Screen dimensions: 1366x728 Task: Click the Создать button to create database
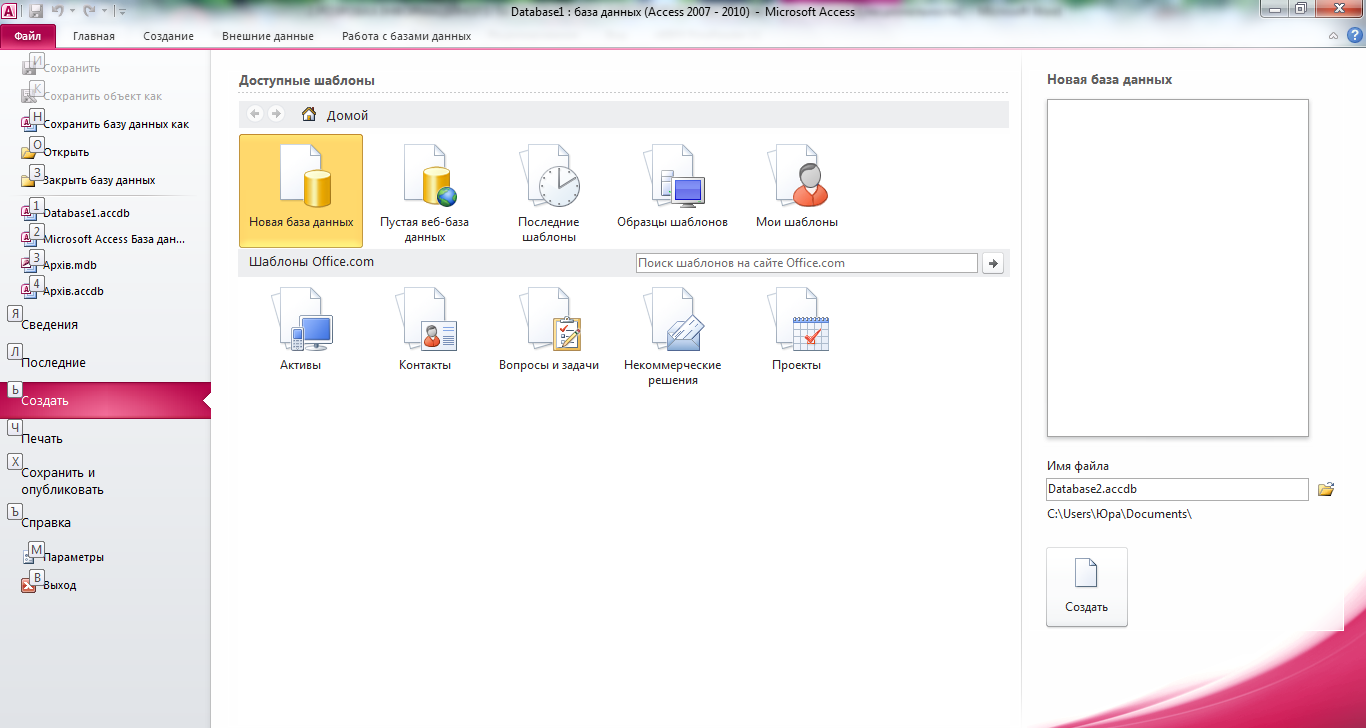1087,587
